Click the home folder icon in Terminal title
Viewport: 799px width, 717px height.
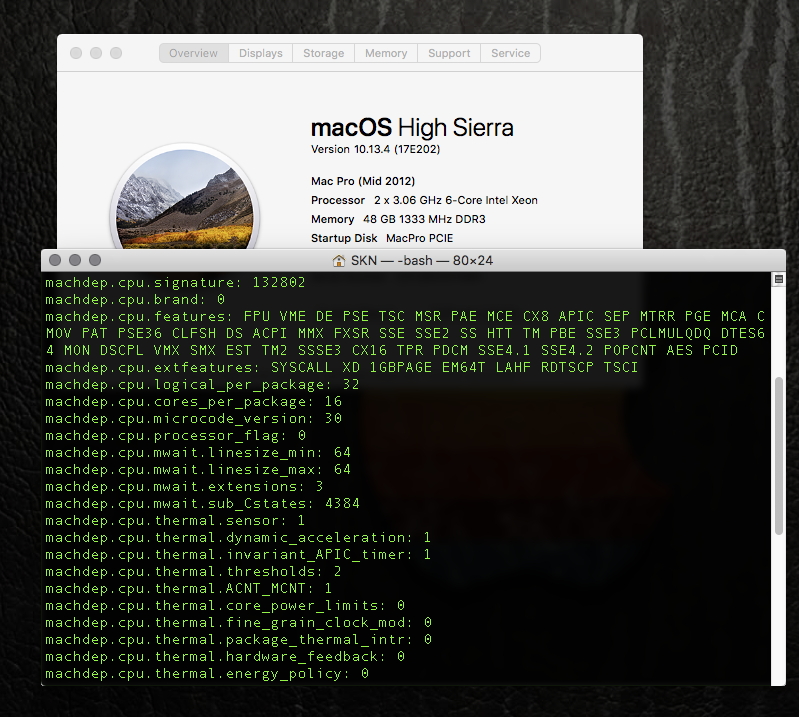pyautogui.click(x=339, y=261)
